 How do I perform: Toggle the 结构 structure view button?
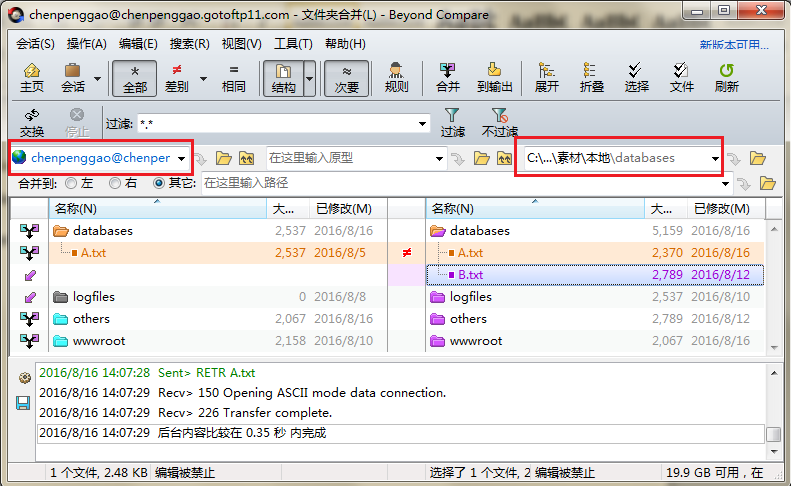coord(283,78)
